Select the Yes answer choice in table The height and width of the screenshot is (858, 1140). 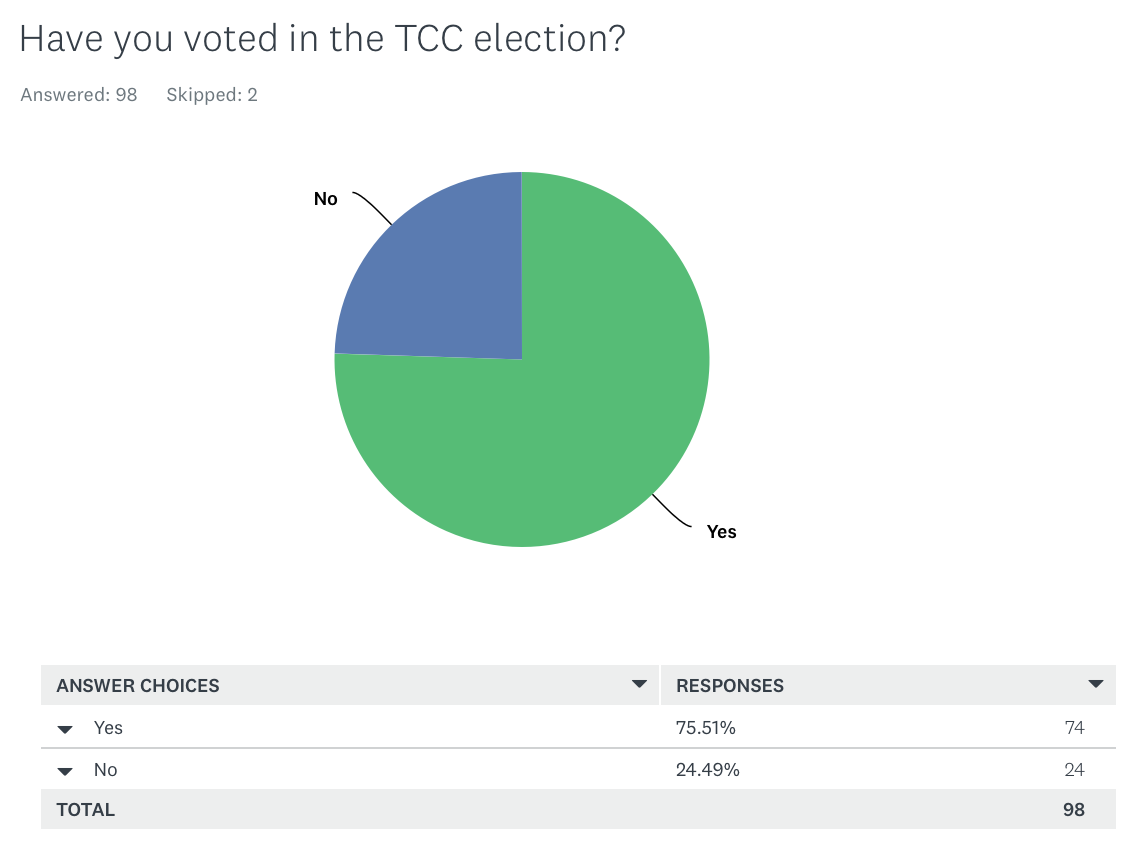[108, 728]
